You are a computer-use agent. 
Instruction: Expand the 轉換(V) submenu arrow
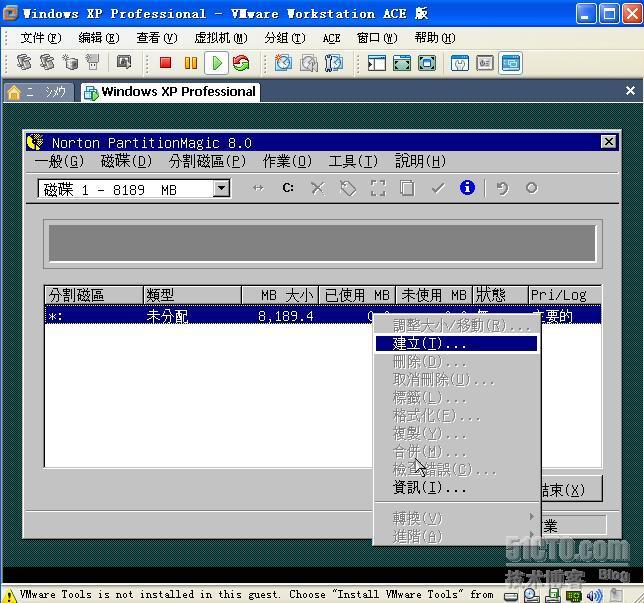pos(532,516)
